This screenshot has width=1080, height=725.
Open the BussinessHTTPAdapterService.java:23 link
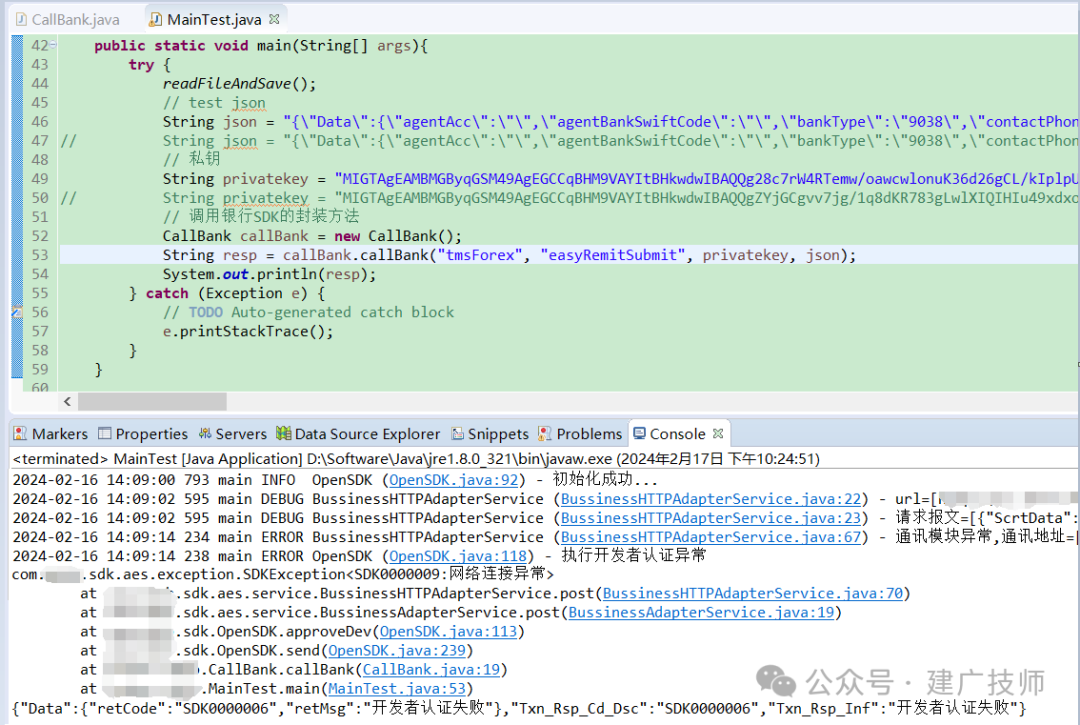(x=711, y=518)
